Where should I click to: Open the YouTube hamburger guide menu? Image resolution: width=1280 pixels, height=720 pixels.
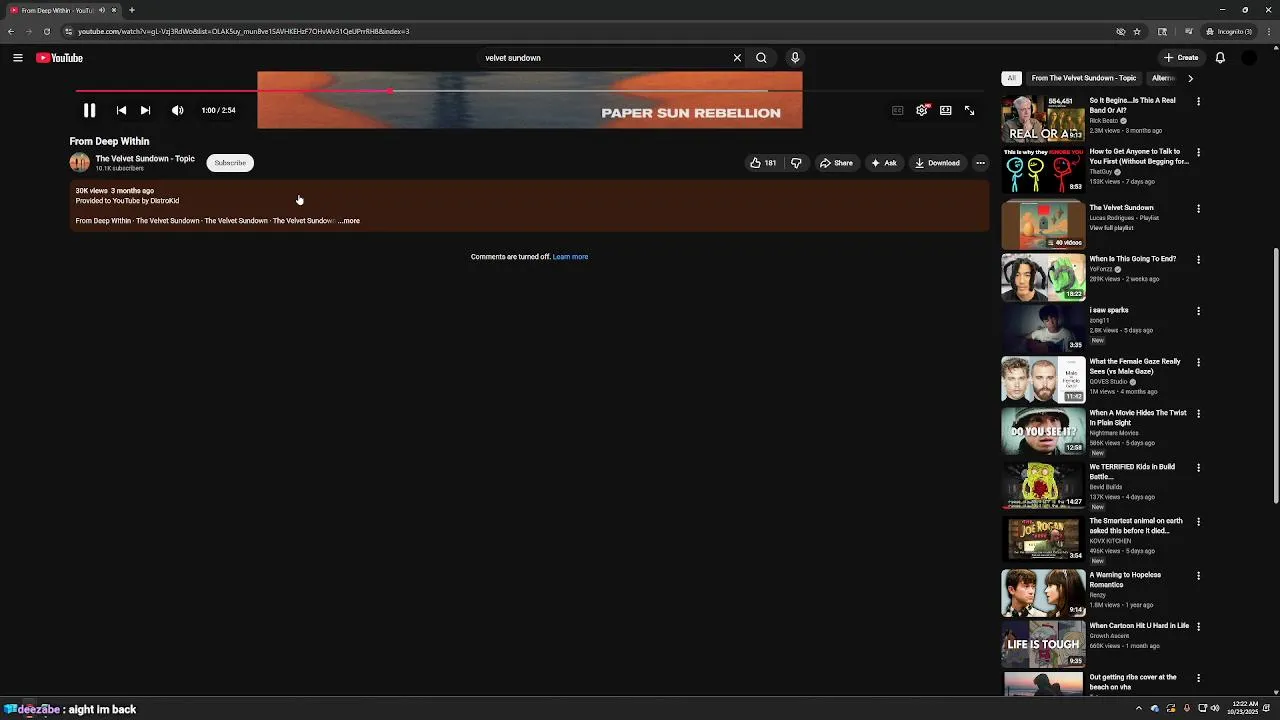18,58
